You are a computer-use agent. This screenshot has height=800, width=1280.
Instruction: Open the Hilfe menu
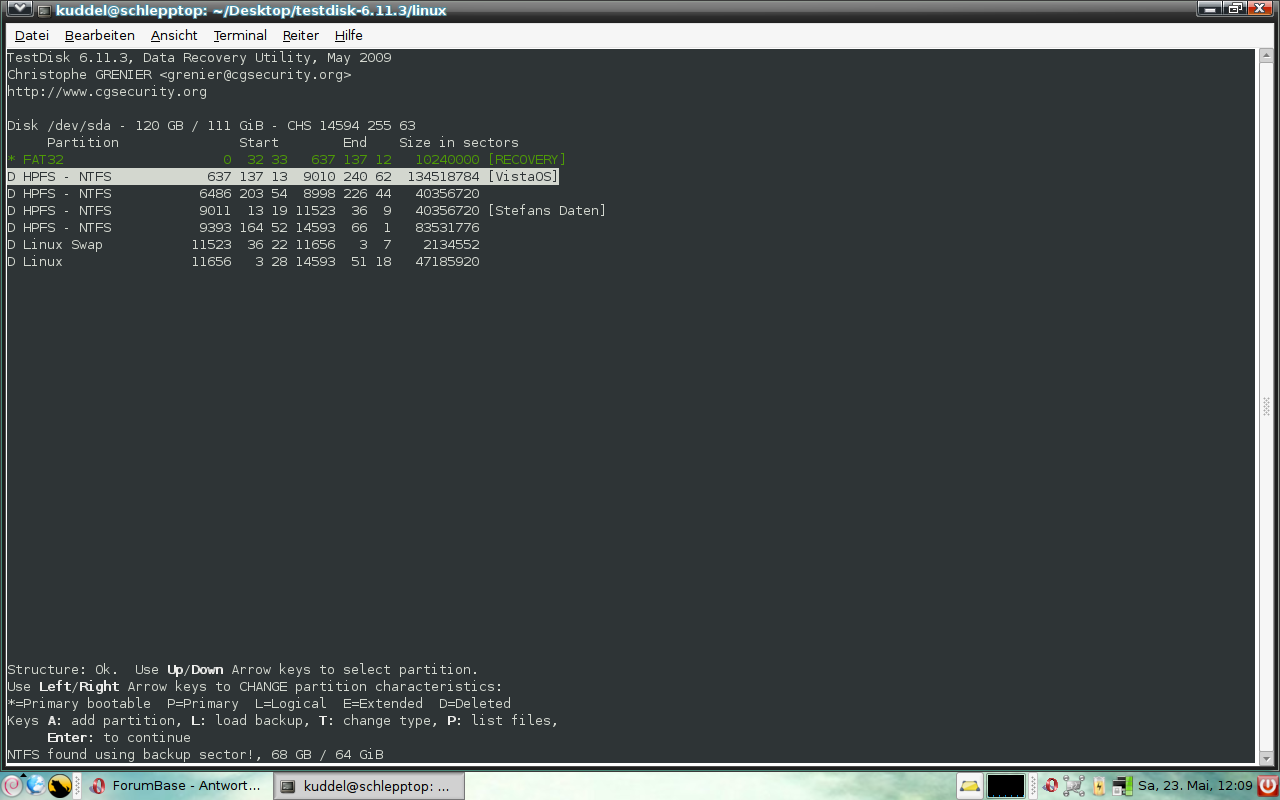point(349,35)
